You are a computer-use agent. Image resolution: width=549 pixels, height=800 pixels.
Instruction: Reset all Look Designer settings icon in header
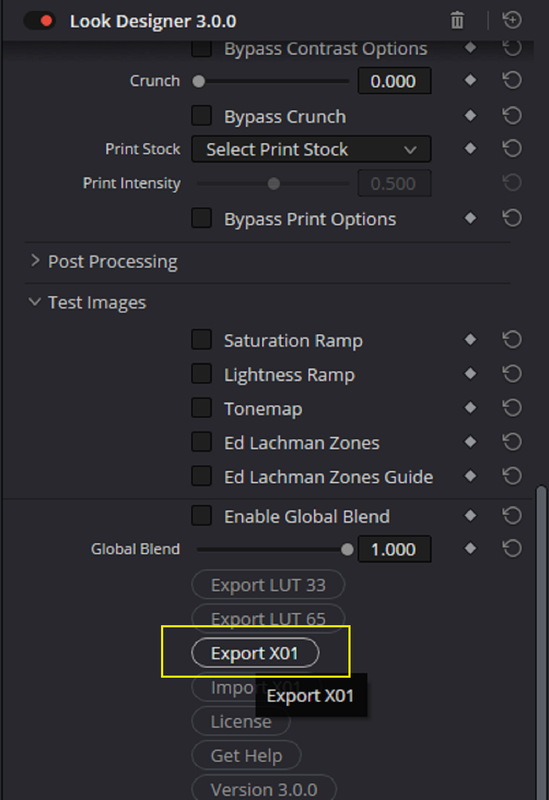click(512, 20)
